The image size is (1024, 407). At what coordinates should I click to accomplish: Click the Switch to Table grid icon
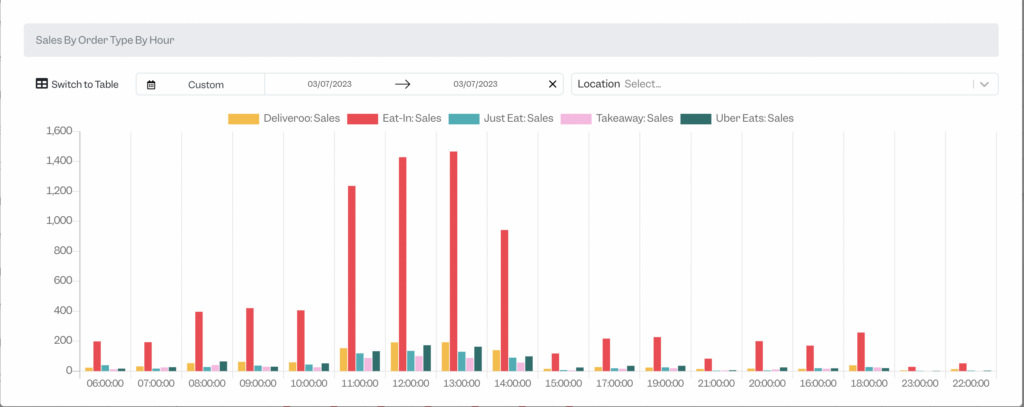click(x=41, y=84)
